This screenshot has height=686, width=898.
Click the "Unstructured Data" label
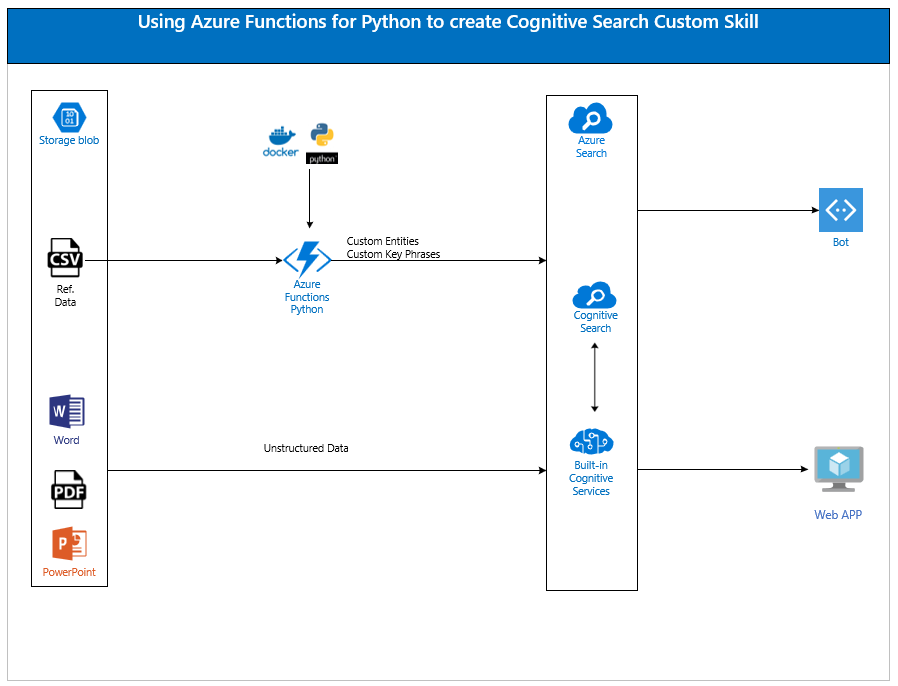pos(306,448)
